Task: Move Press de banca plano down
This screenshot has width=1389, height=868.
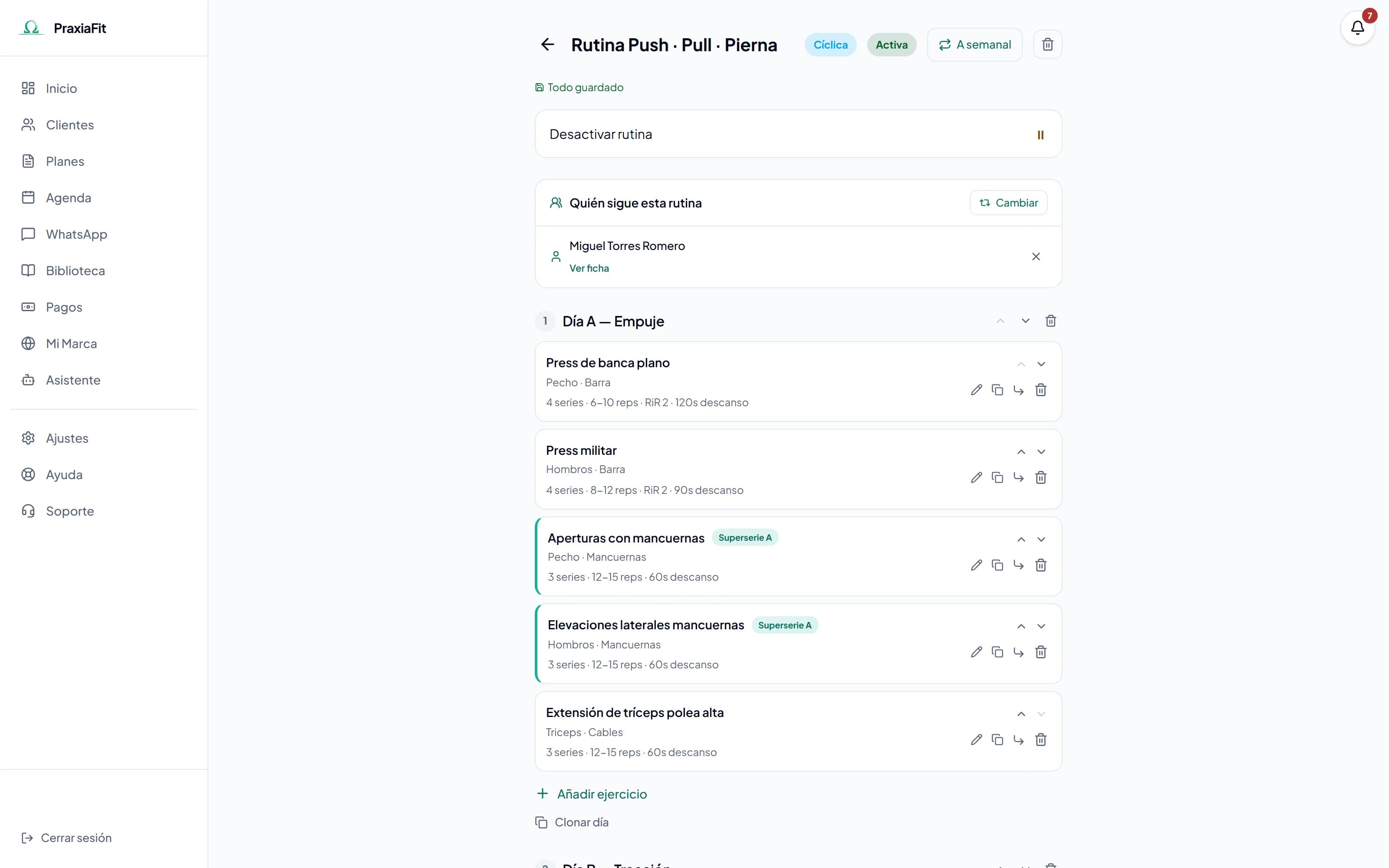Action: pyautogui.click(x=1041, y=365)
